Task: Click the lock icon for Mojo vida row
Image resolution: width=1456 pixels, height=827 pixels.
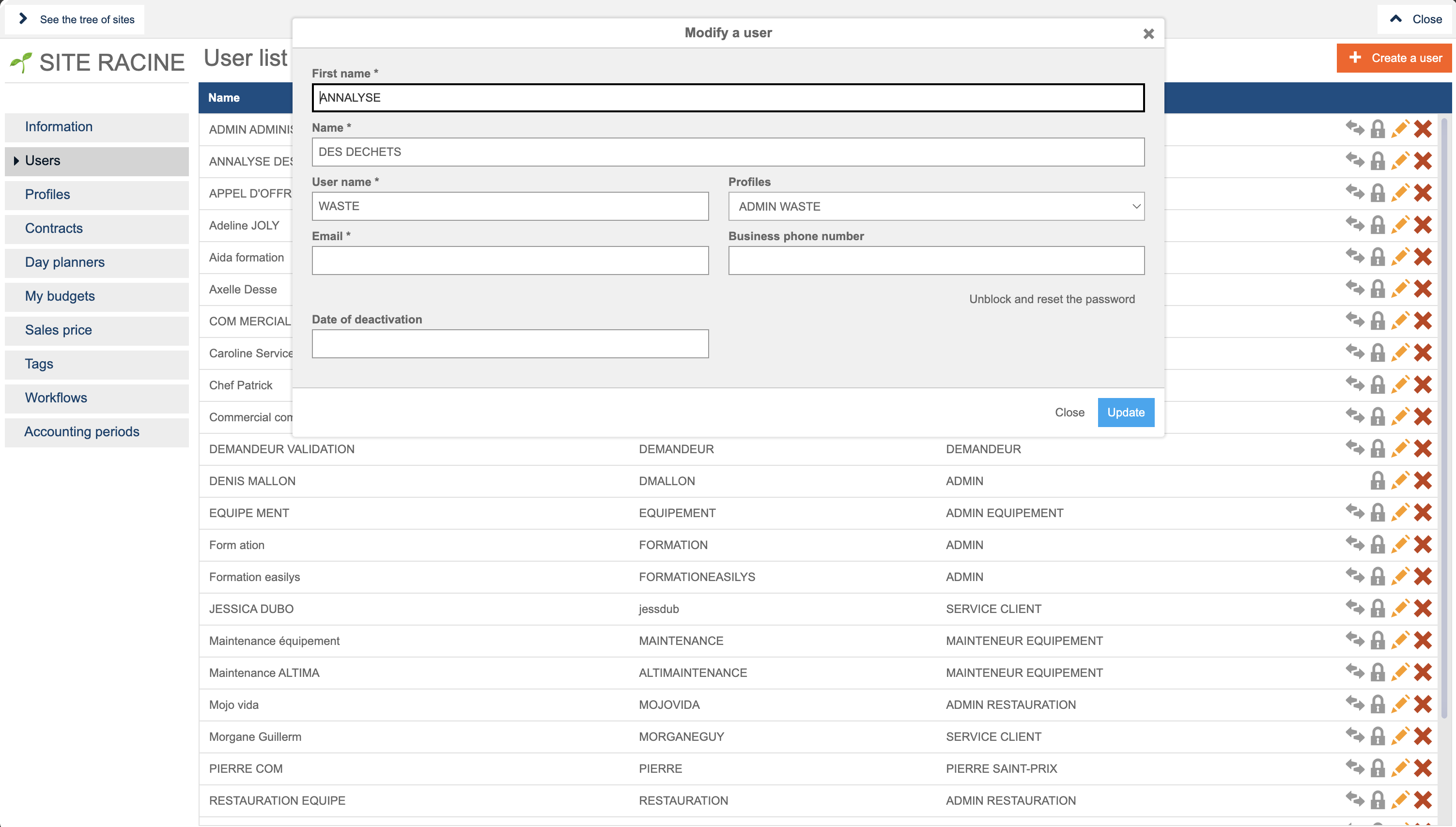Action: click(1378, 704)
